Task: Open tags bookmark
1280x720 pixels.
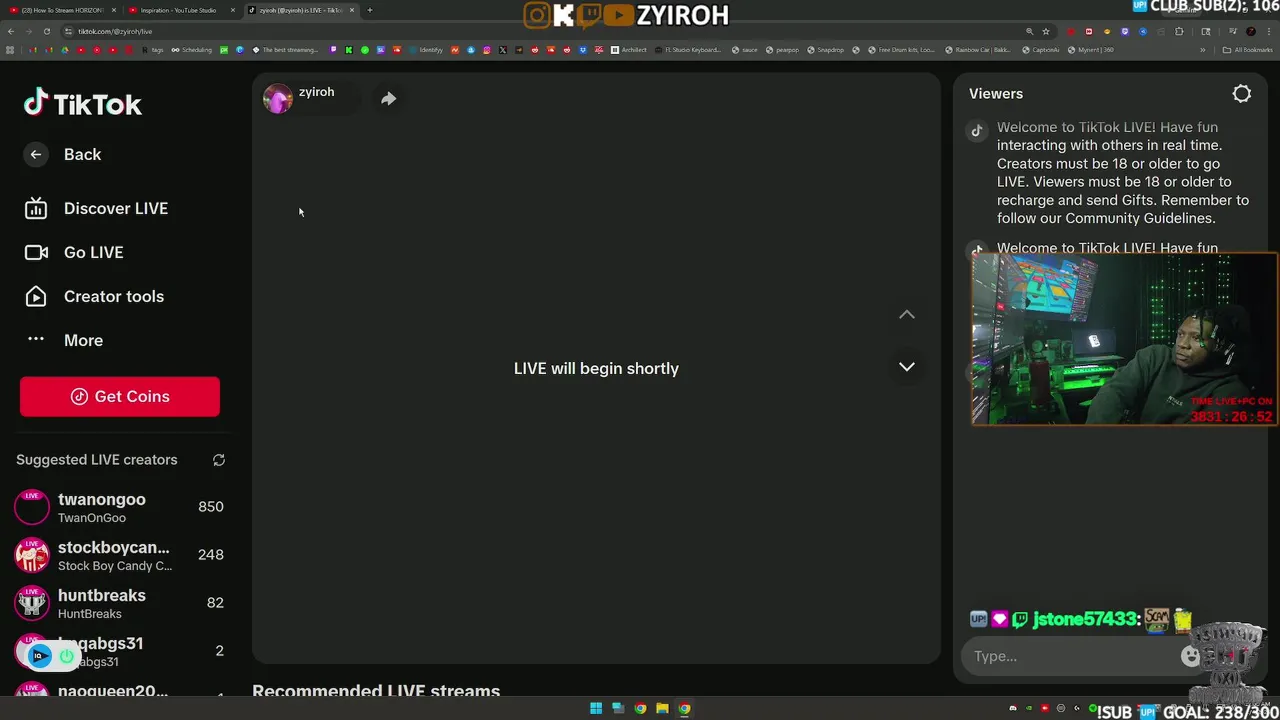Action: [153, 50]
